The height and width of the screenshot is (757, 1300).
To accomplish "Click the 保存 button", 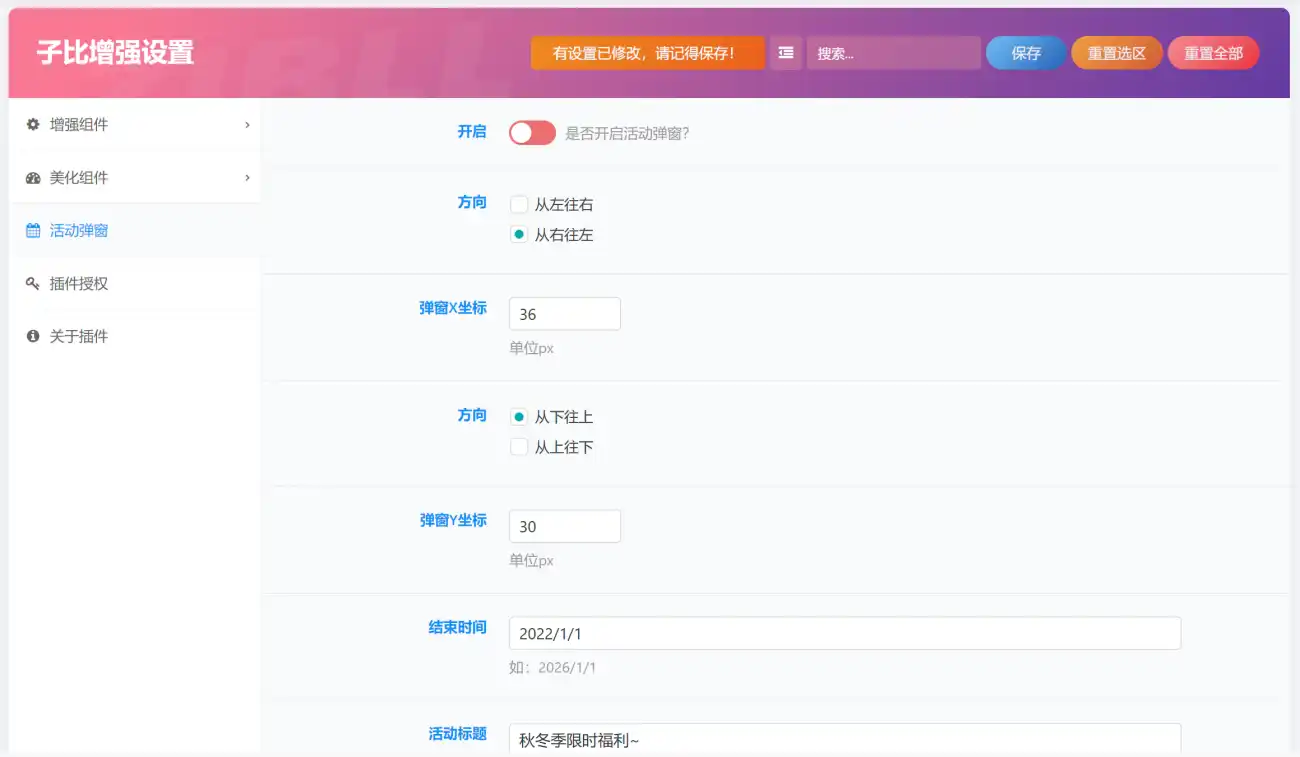I will [x=1026, y=53].
